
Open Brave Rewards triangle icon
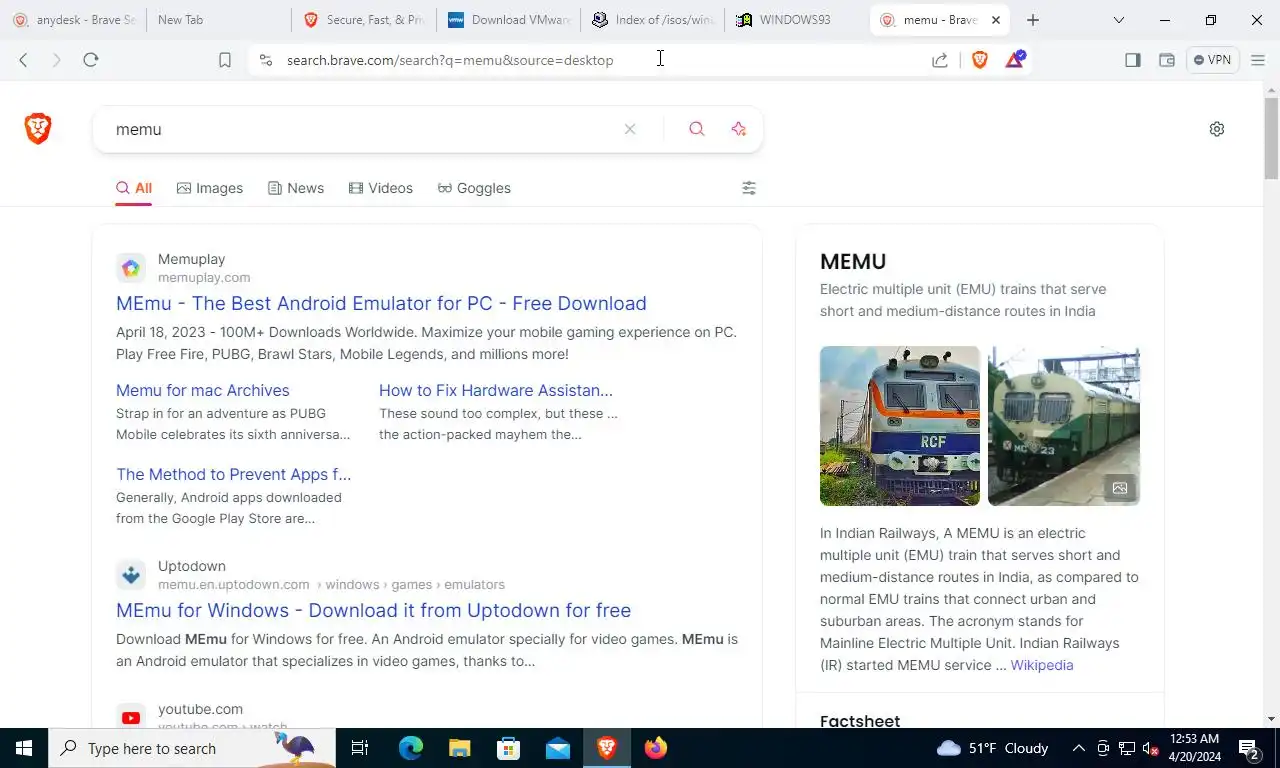1015,60
